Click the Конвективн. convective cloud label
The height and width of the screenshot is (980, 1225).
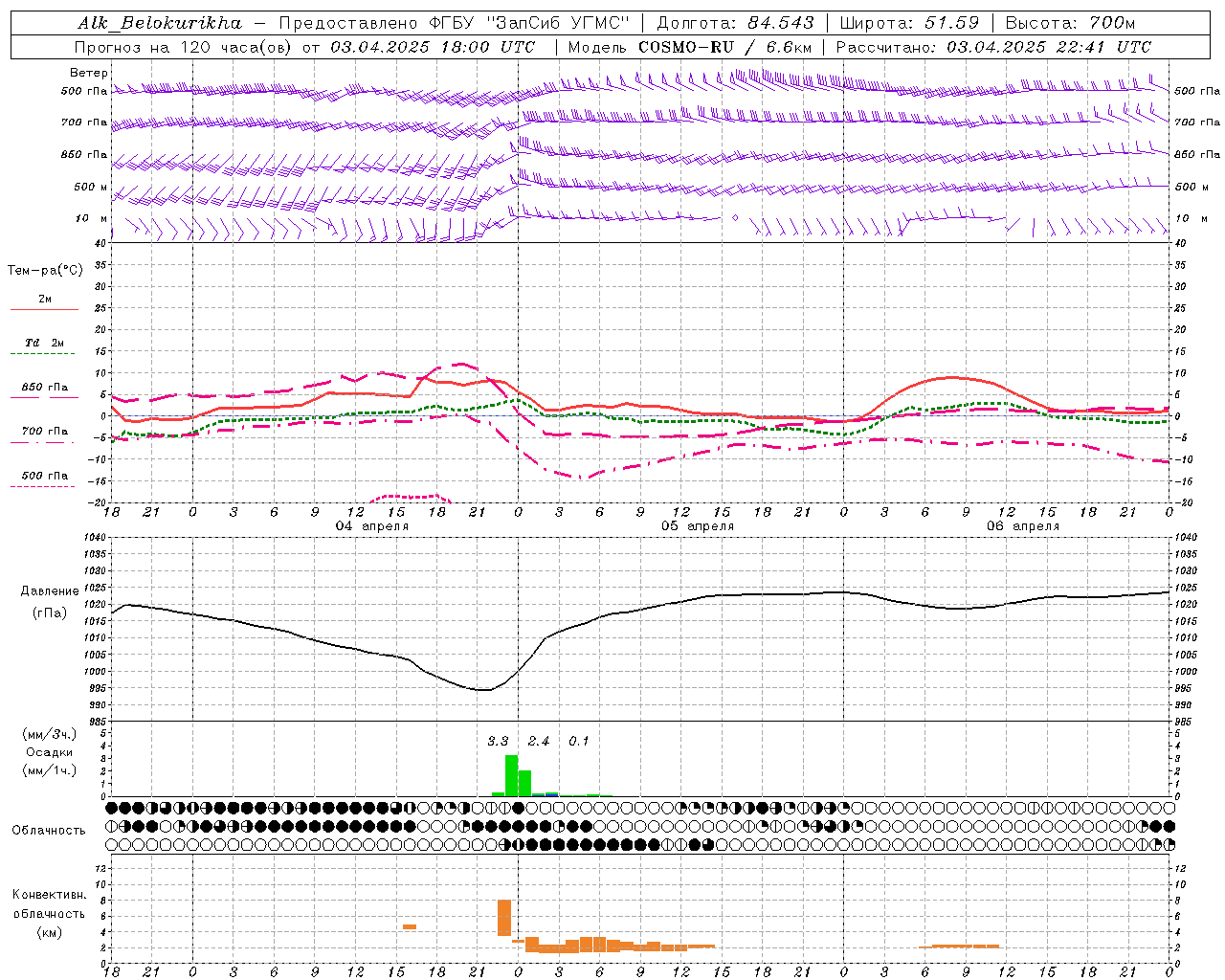pos(49,895)
